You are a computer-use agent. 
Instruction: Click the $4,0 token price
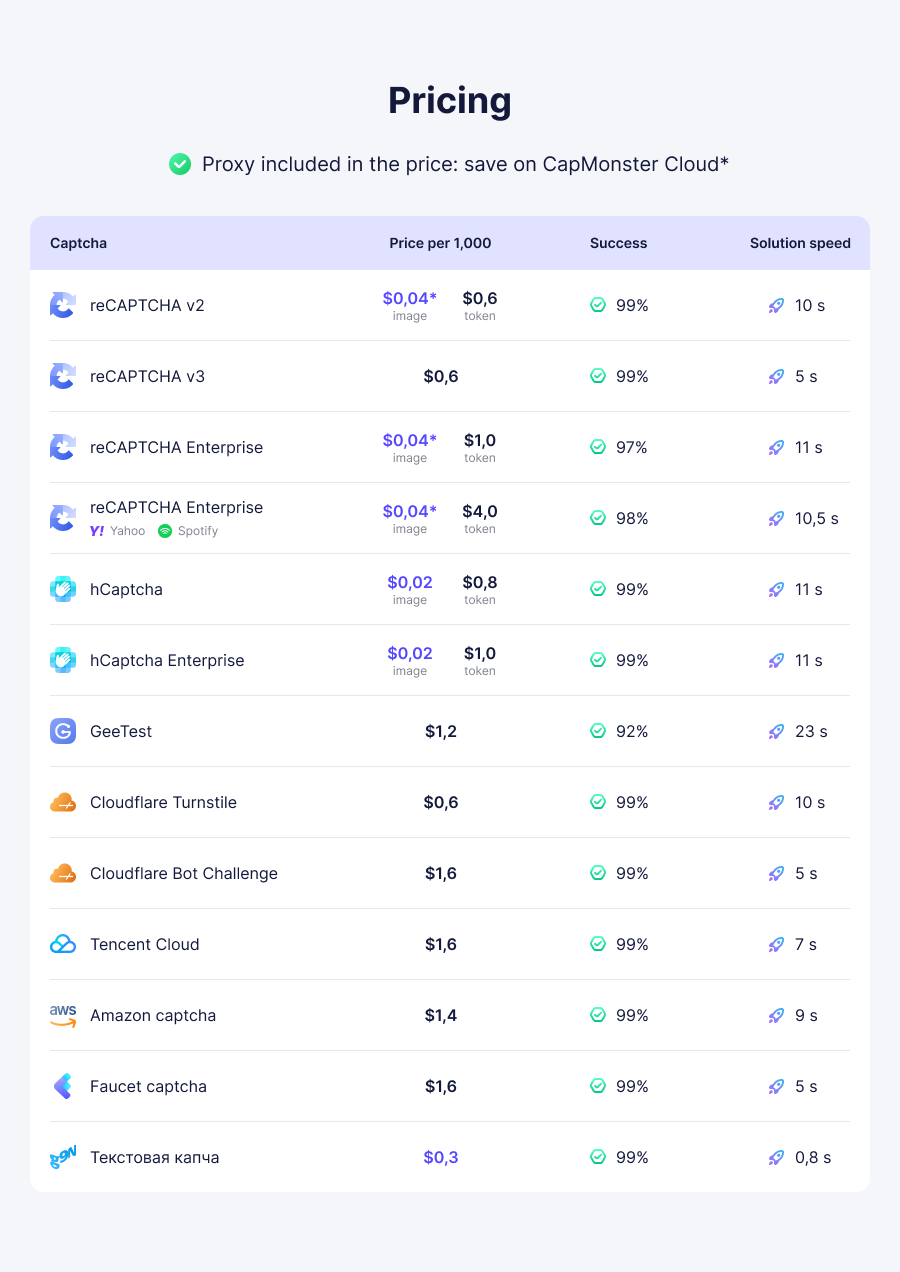[x=480, y=511]
